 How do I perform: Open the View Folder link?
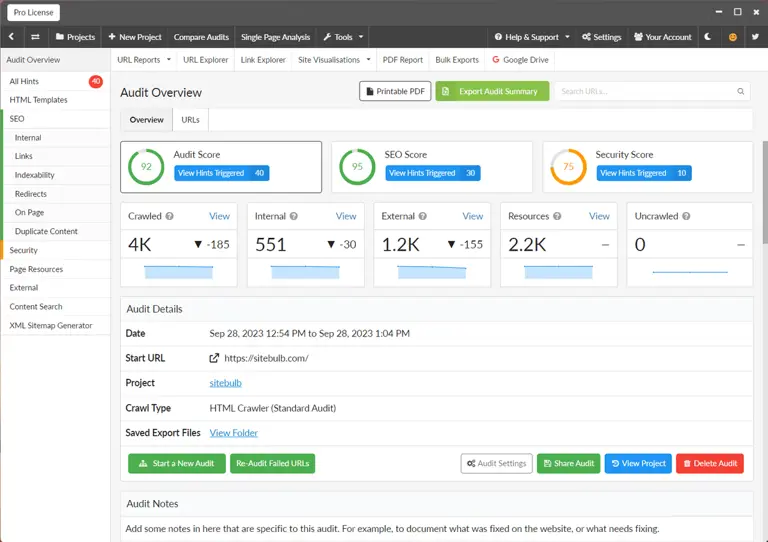coord(234,433)
